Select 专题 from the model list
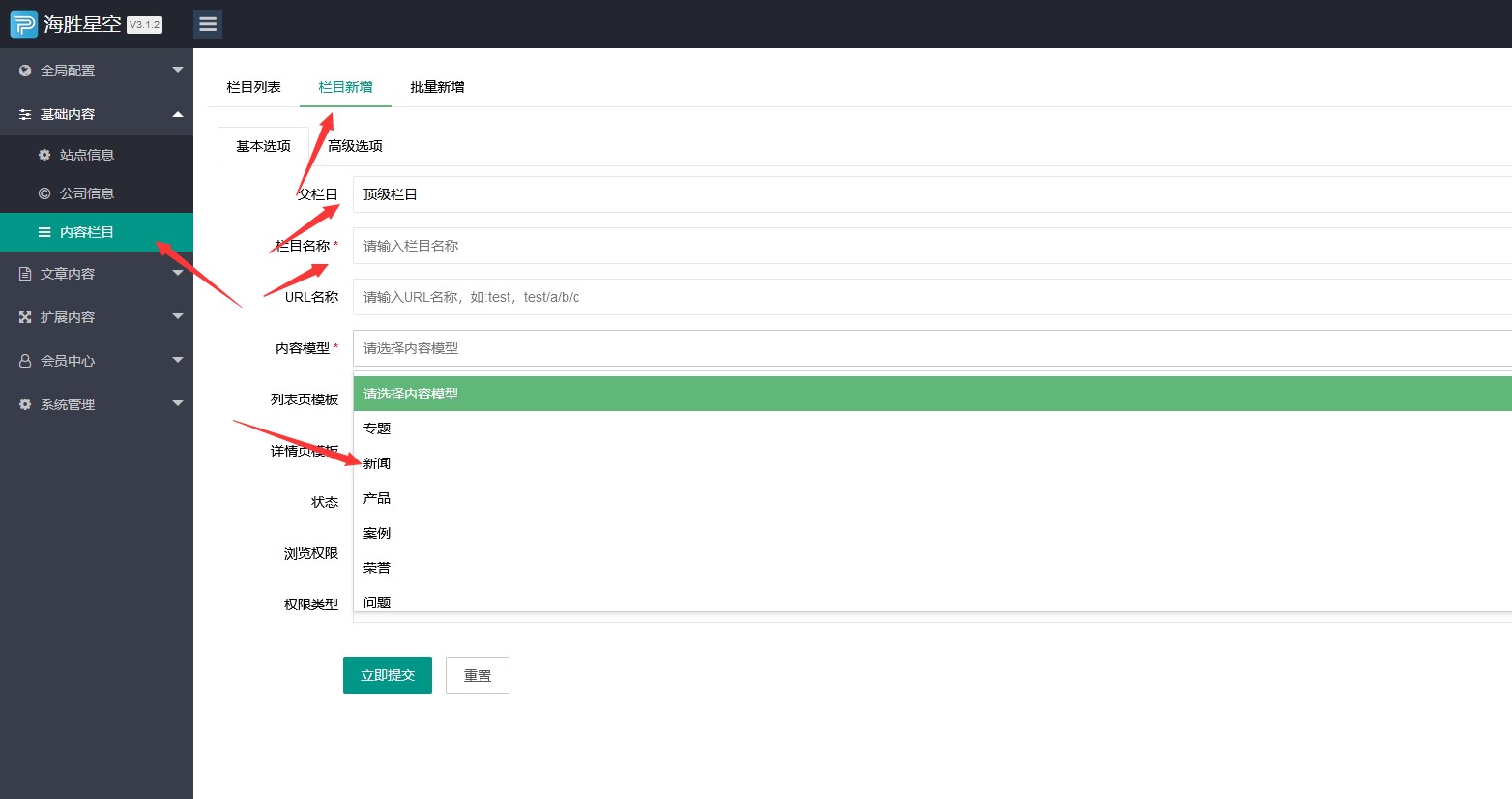The height and width of the screenshot is (799, 1512). (932, 429)
